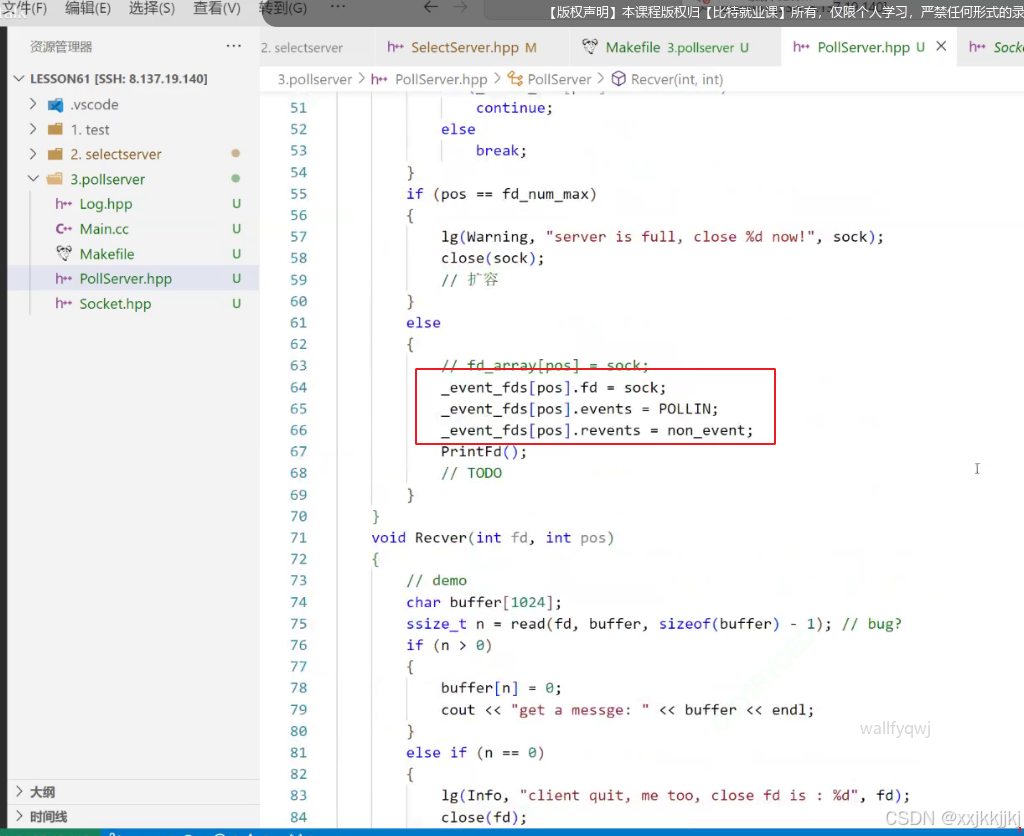Open Main.cc in explorer
The image size is (1024, 836).
[x=104, y=229]
